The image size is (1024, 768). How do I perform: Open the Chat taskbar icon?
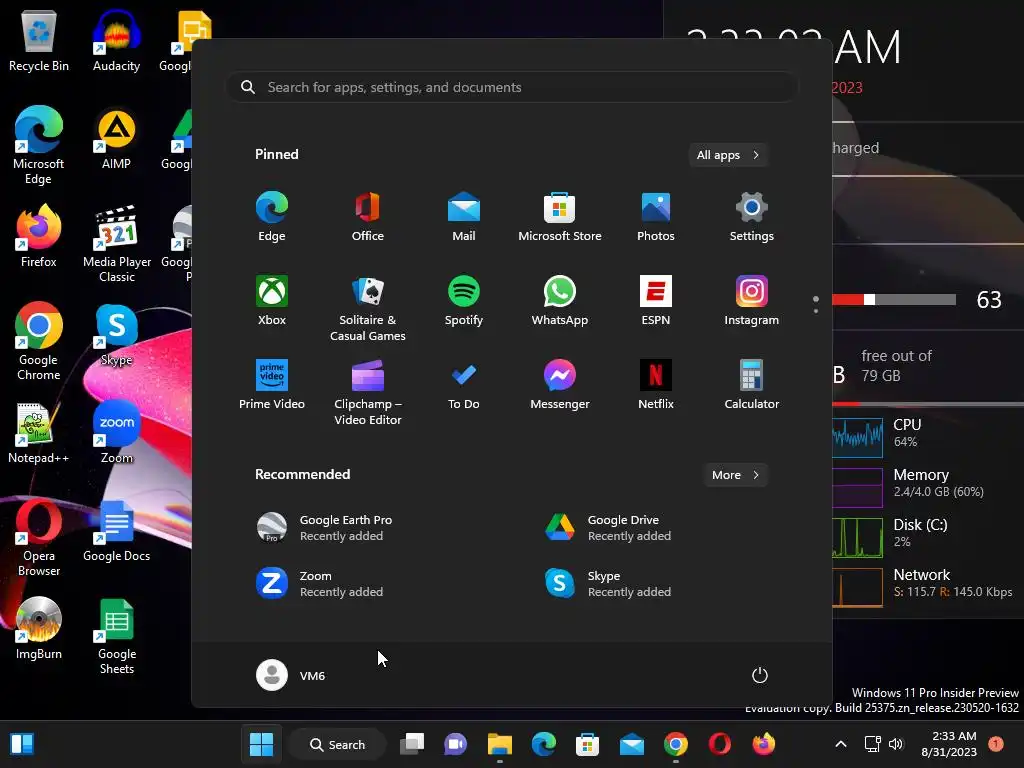[x=455, y=744]
